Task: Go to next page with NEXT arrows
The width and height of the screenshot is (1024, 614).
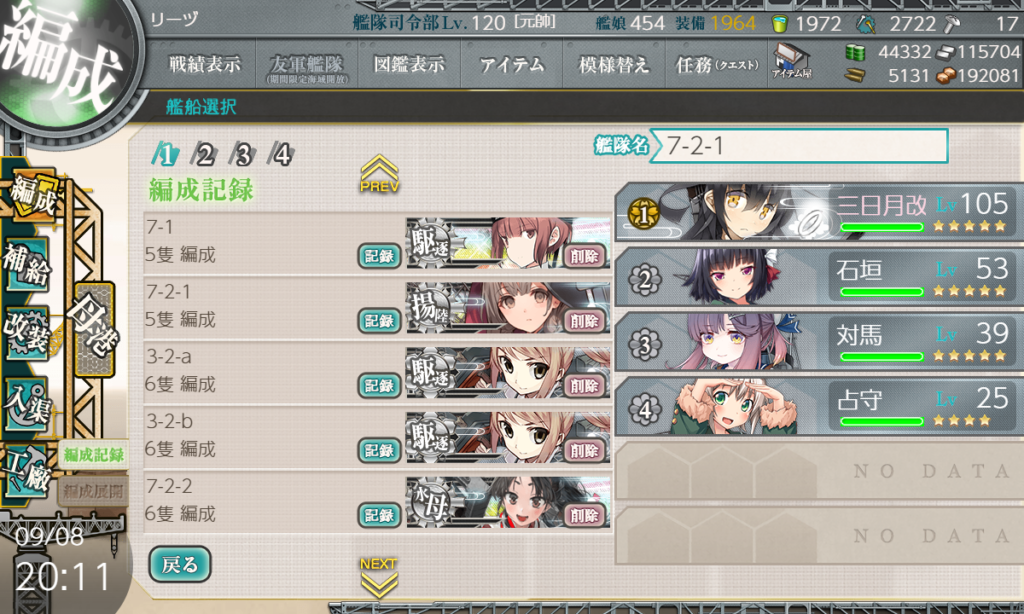Action: pyautogui.click(x=379, y=577)
